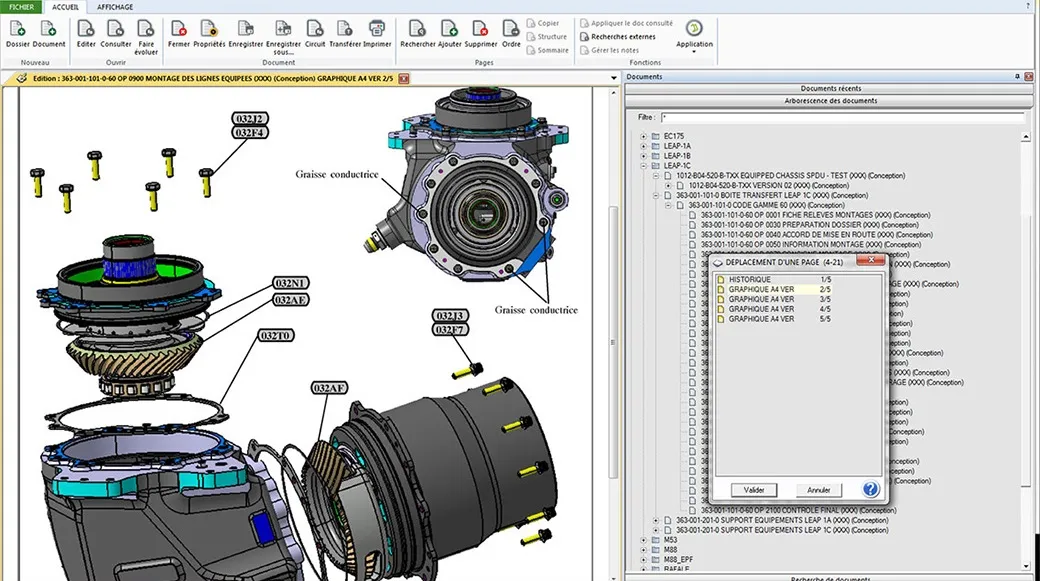The width and height of the screenshot is (1040, 581).
Task: Click the Supprimer page icon
Action: pyautogui.click(x=481, y=29)
